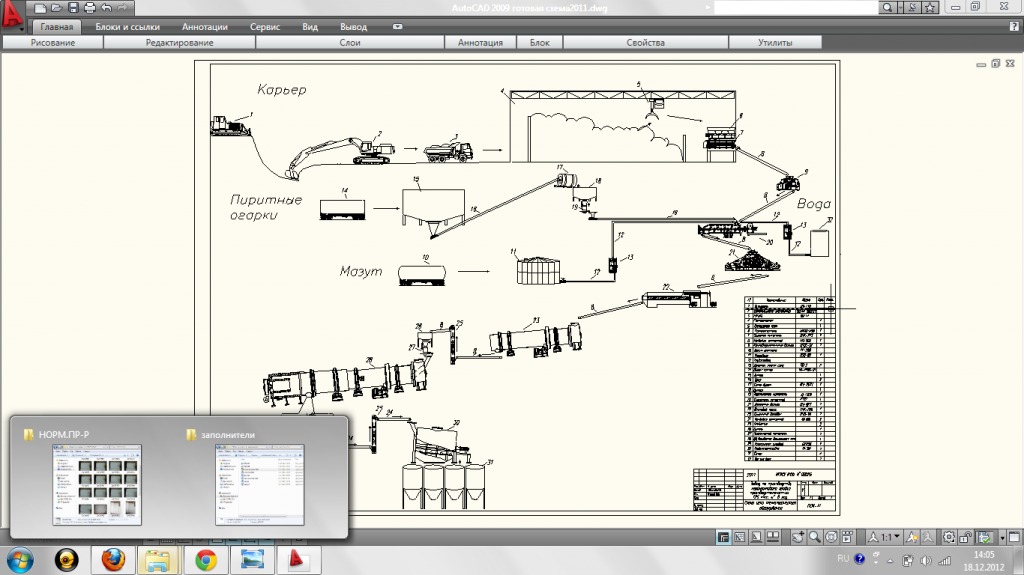The width and height of the screenshot is (1024, 575).
Task: Open the Communication Center satellite icon
Action: (913, 7)
